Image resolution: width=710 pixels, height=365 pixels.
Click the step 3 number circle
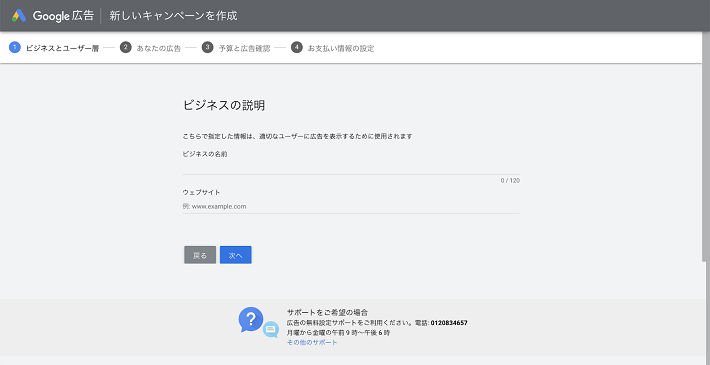[x=207, y=48]
